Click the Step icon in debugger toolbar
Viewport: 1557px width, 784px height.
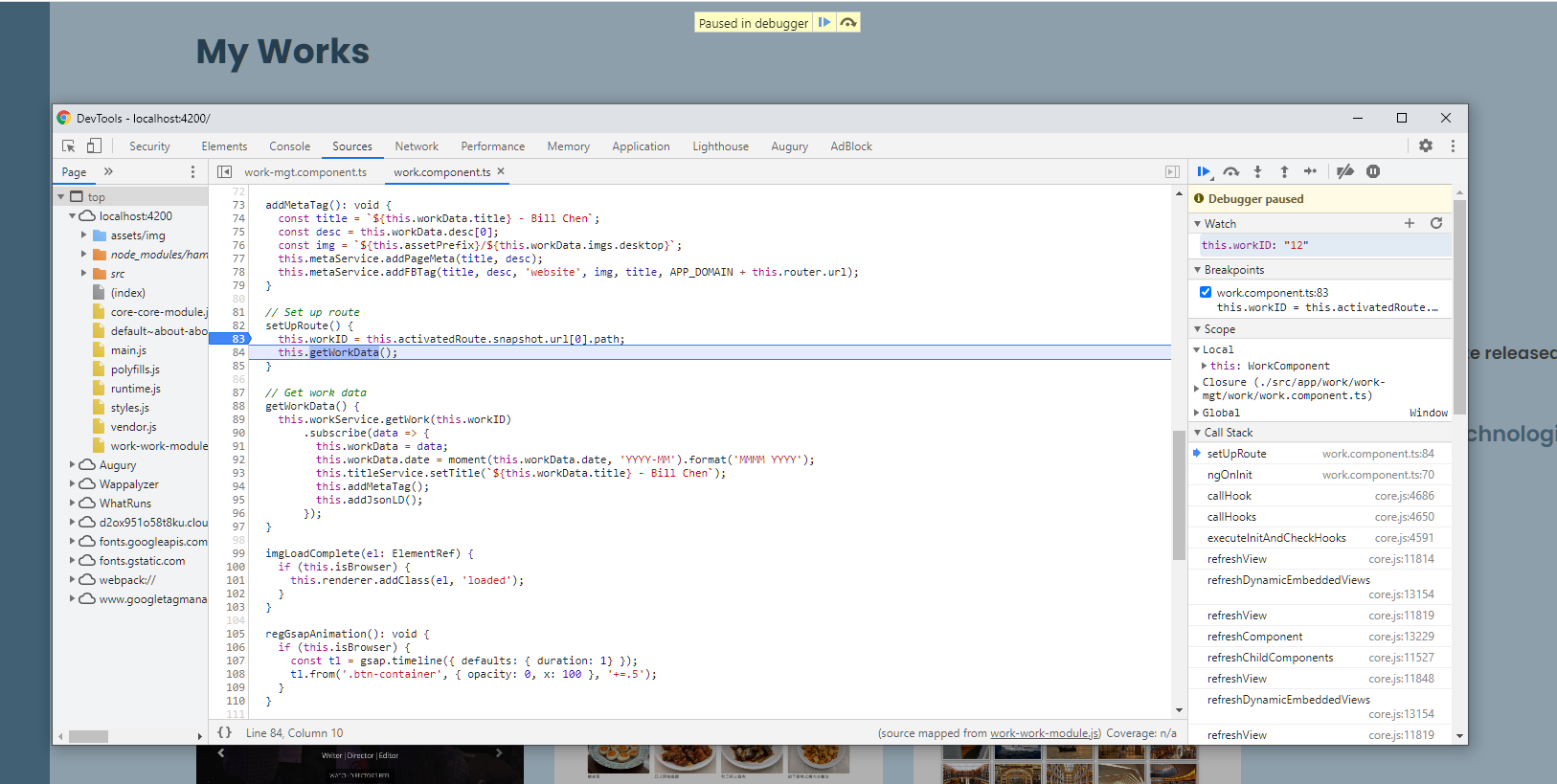click(x=1311, y=171)
